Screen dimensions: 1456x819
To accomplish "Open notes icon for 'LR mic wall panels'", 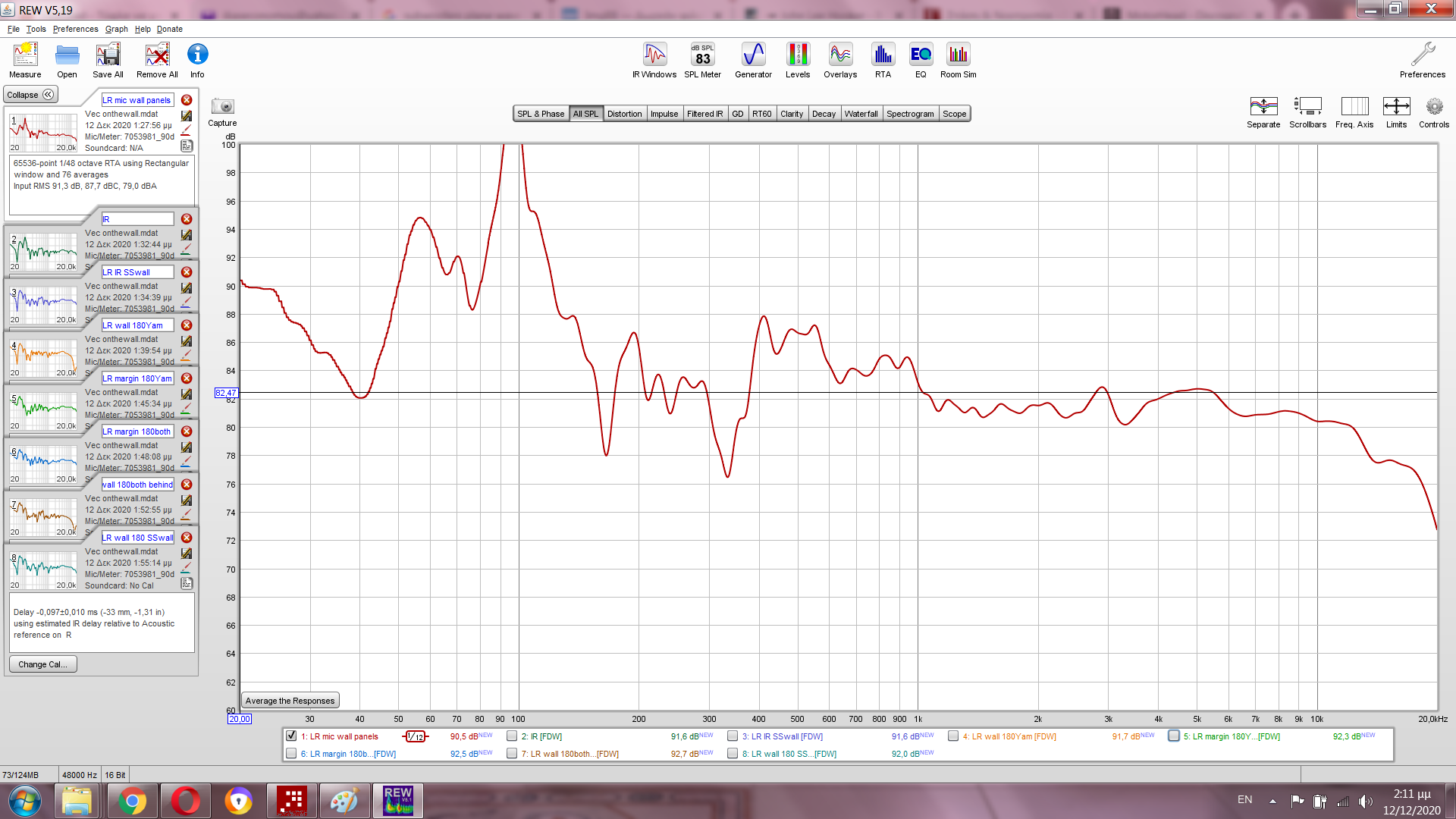I will point(187,146).
